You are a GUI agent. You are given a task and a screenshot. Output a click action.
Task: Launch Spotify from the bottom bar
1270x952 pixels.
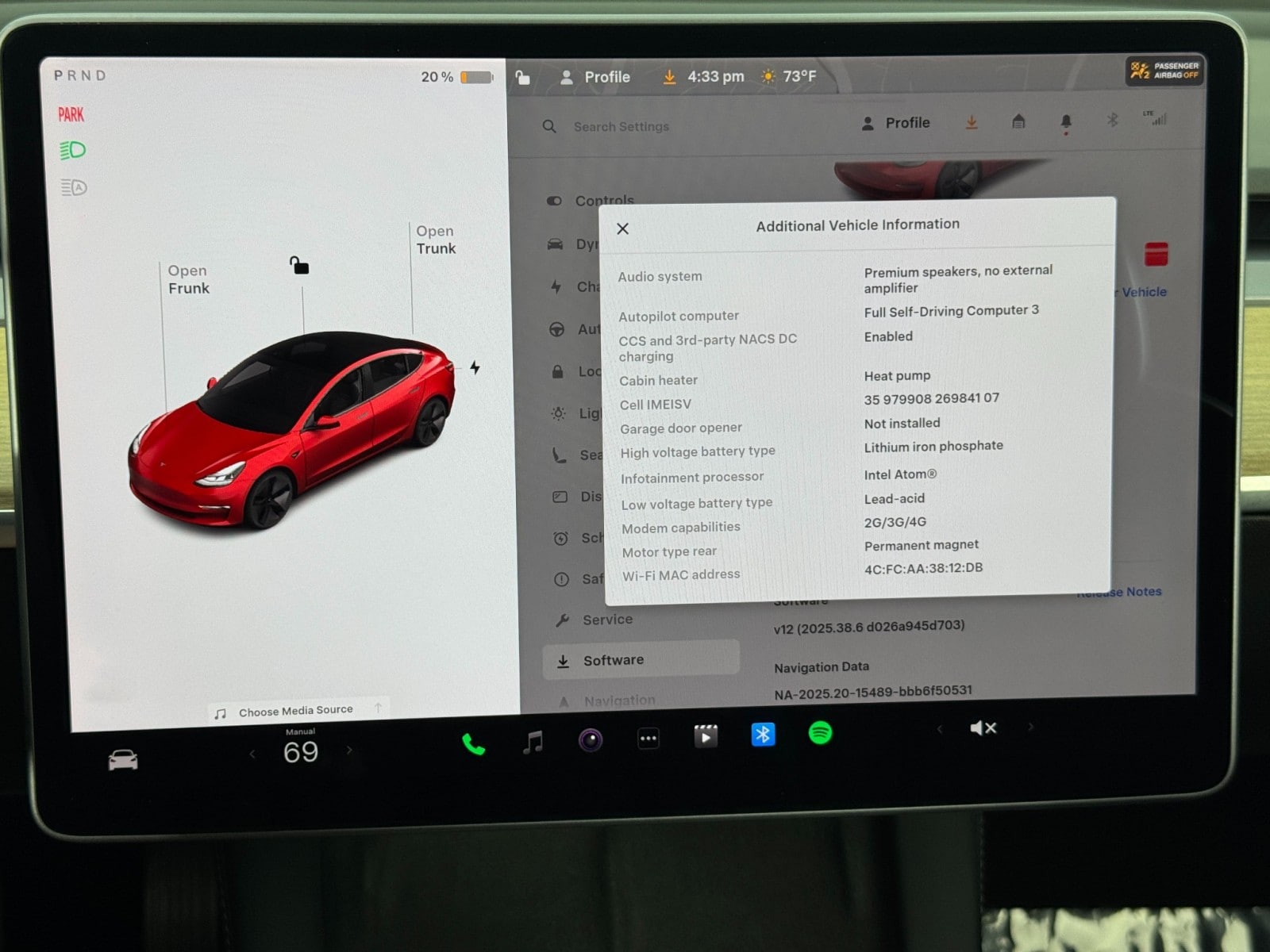pyautogui.click(x=820, y=733)
